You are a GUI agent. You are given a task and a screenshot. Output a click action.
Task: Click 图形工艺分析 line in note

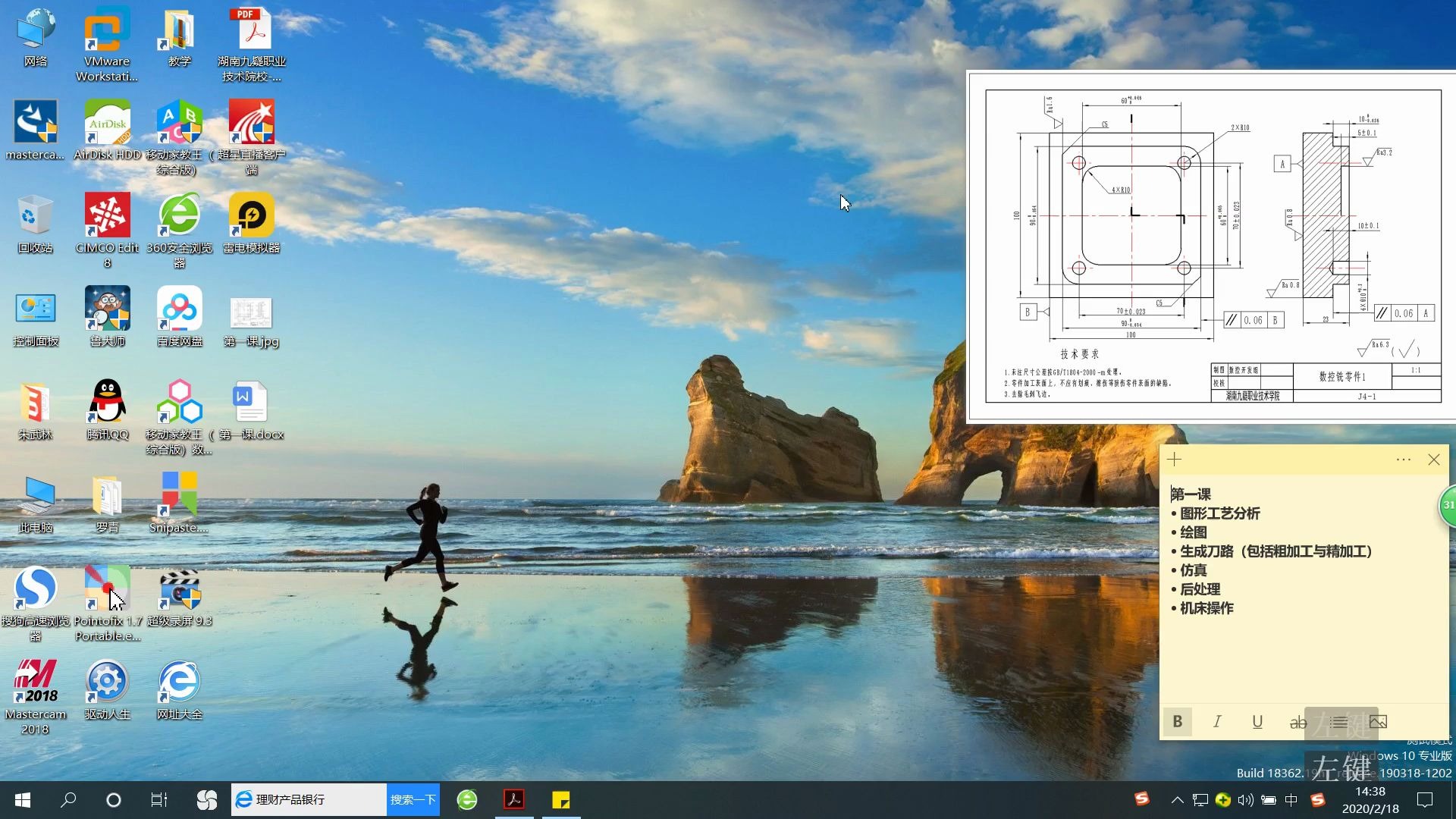(x=1220, y=513)
